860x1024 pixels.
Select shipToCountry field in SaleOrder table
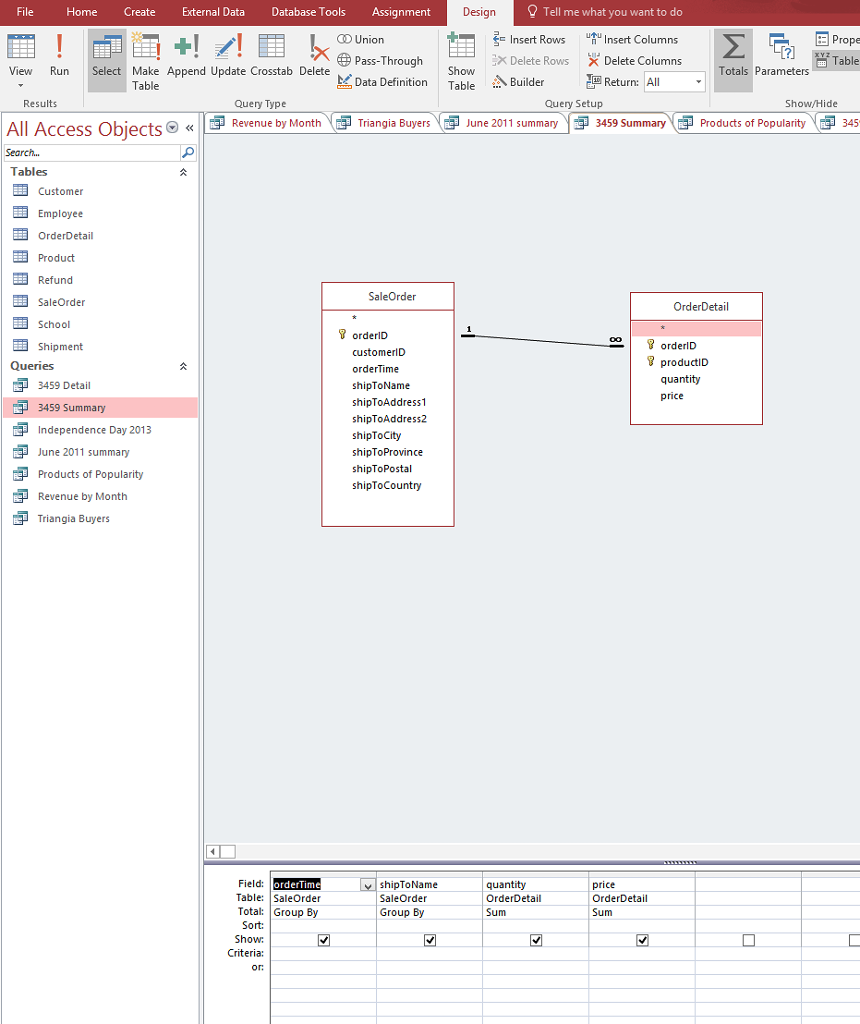pyautogui.click(x=387, y=485)
